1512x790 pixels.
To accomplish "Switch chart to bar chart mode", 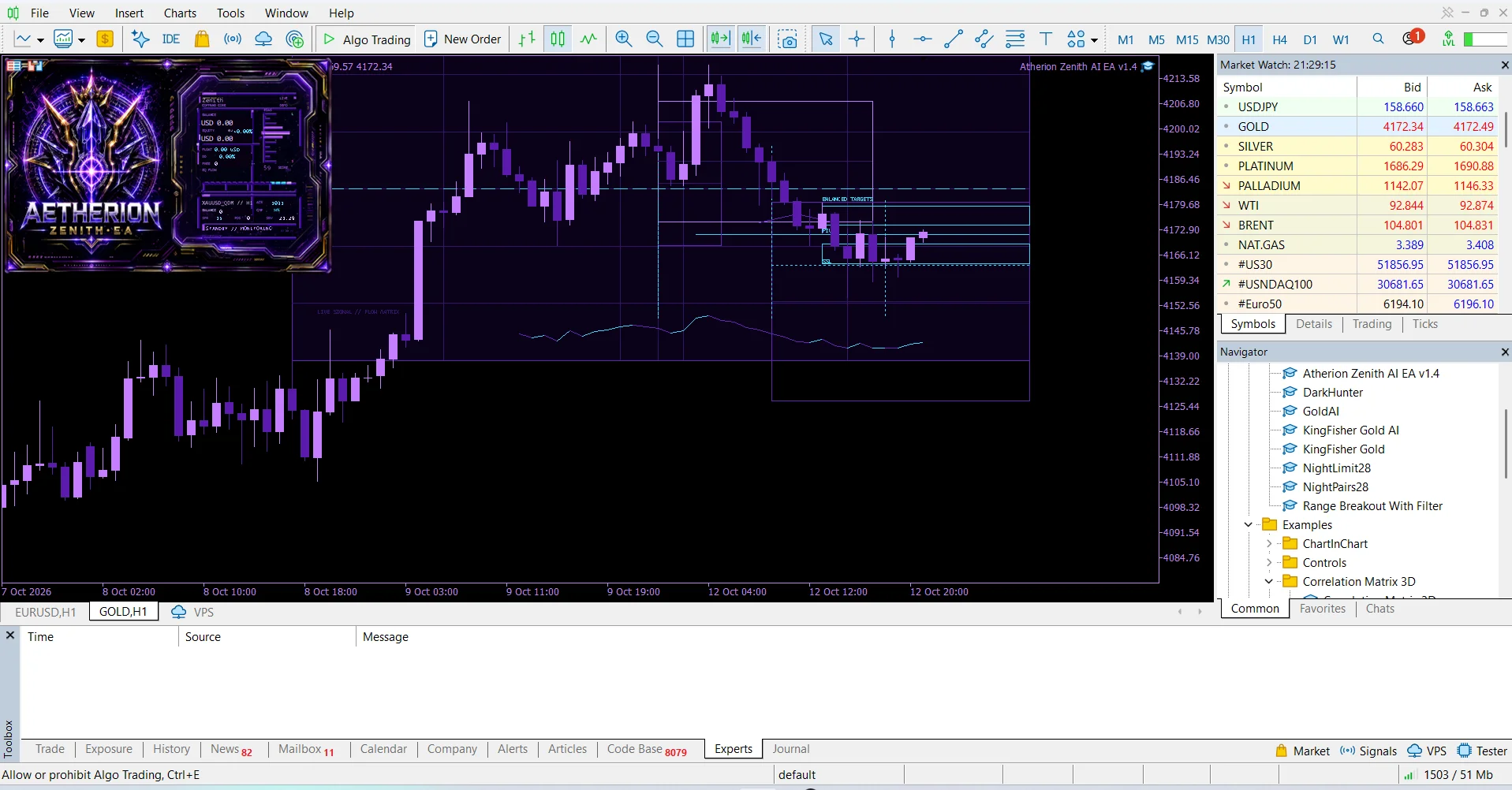I will coord(528,39).
